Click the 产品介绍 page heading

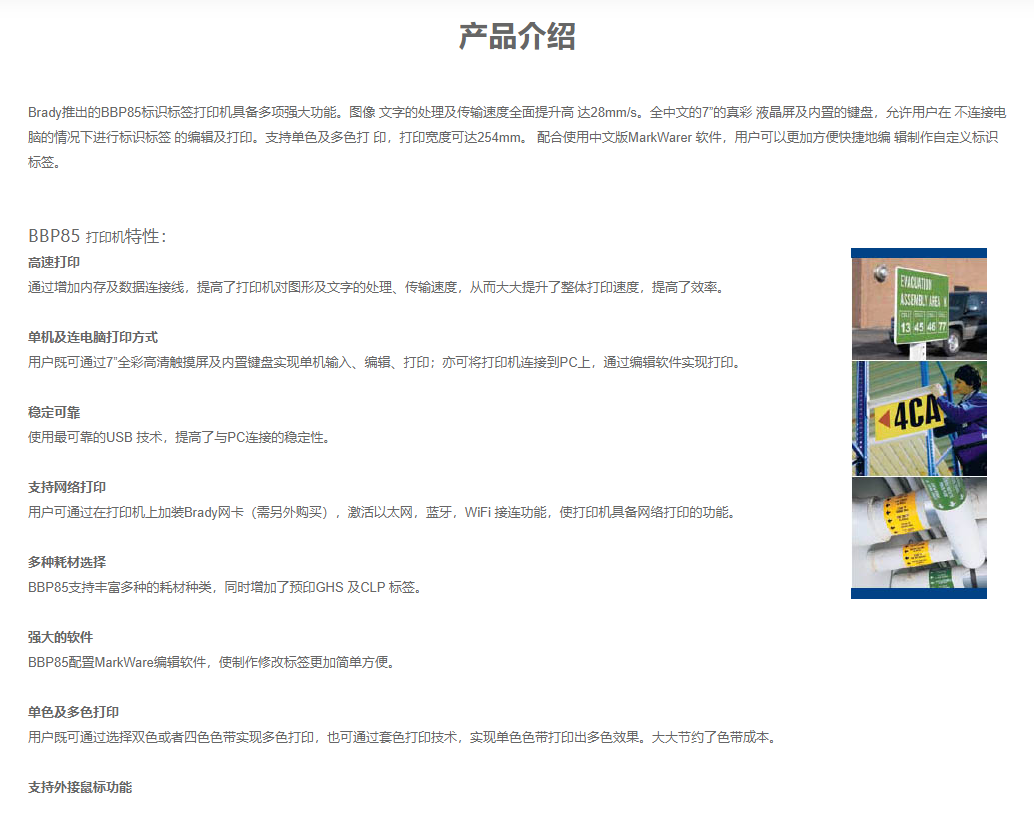(517, 36)
